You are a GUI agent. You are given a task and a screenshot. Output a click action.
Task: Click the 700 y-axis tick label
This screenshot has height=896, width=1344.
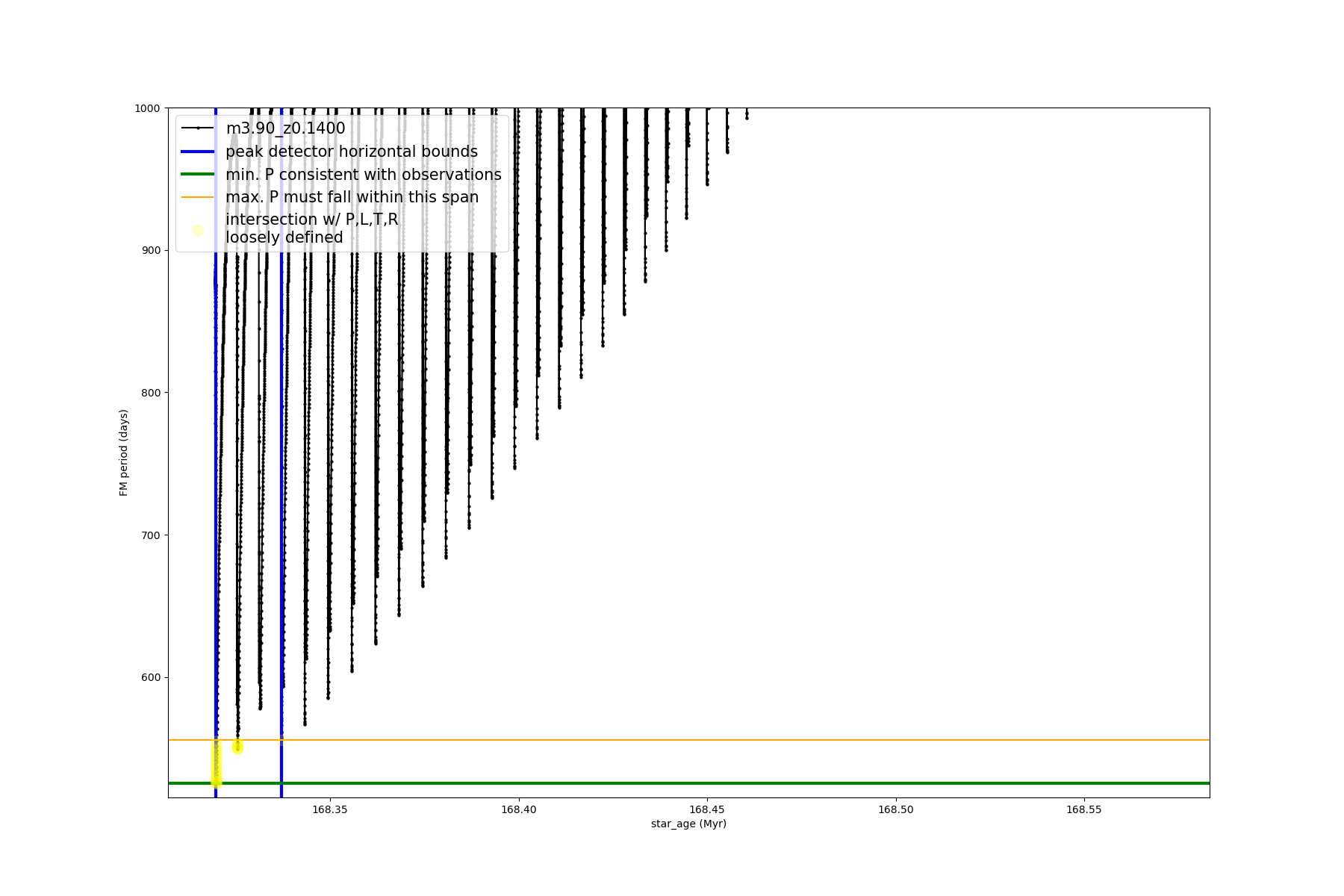[x=151, y=535]
